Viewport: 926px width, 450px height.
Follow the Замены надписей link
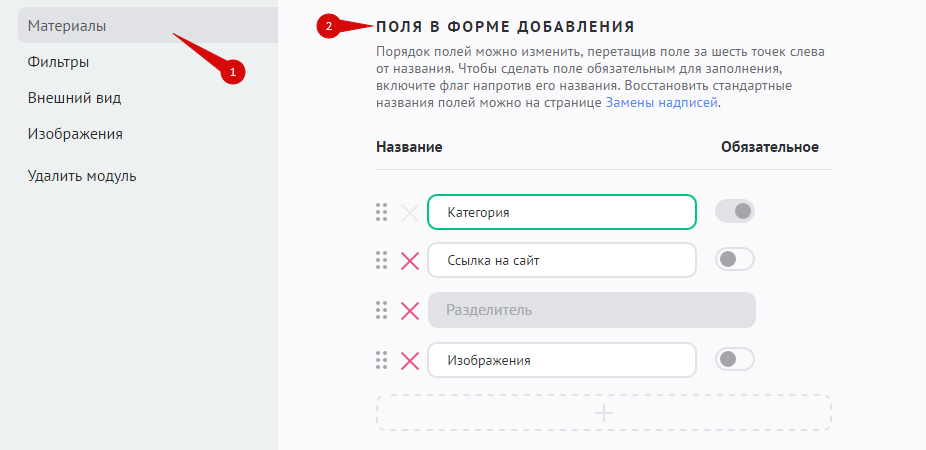click(662, 102)
